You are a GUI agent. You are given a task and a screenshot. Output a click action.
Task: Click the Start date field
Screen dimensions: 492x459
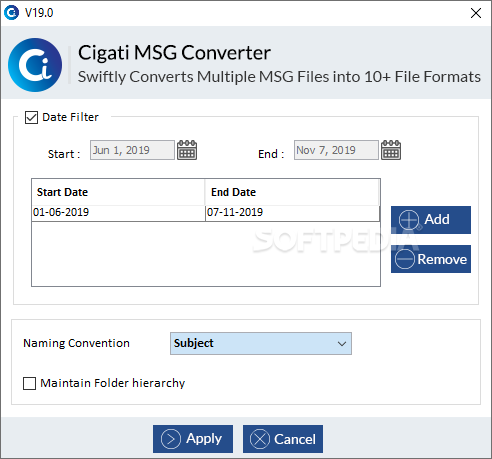pos(132,150)
